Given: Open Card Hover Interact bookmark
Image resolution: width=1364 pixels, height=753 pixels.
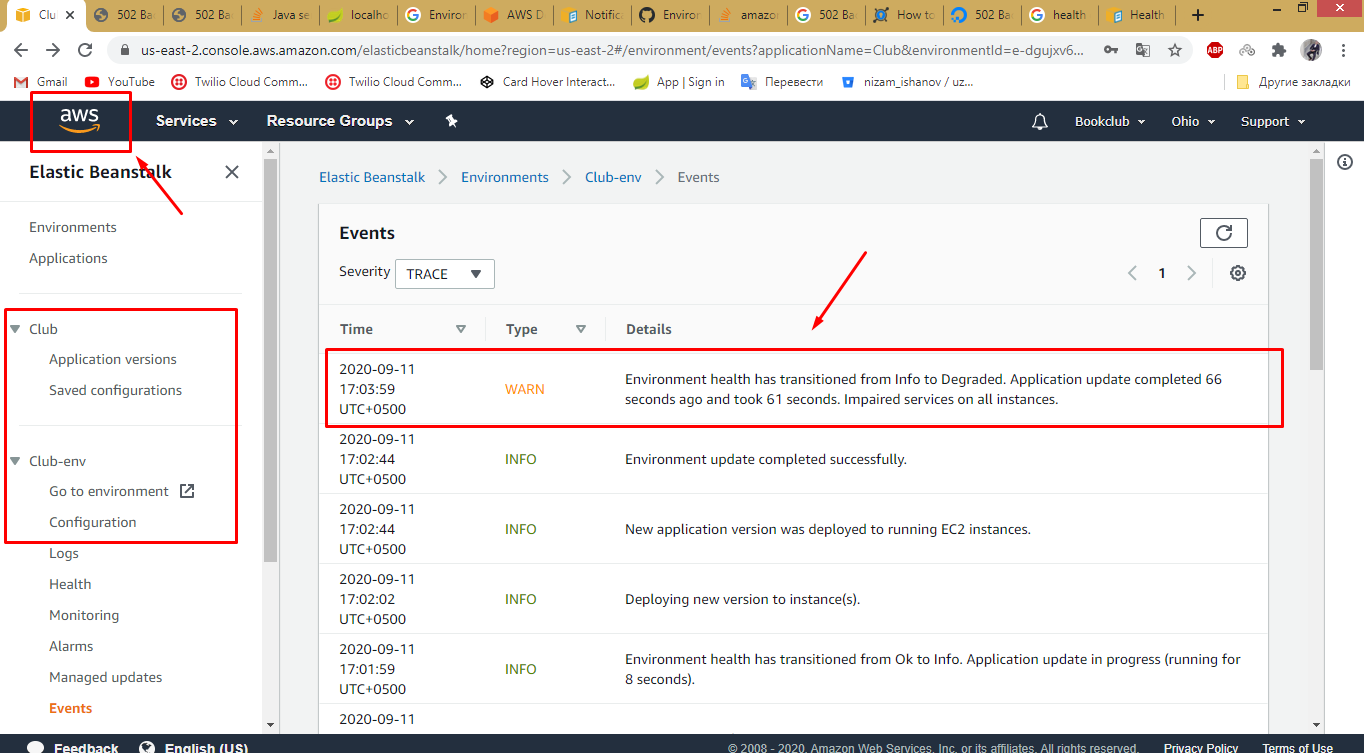Looking at the screenshot, I should 548,82.
